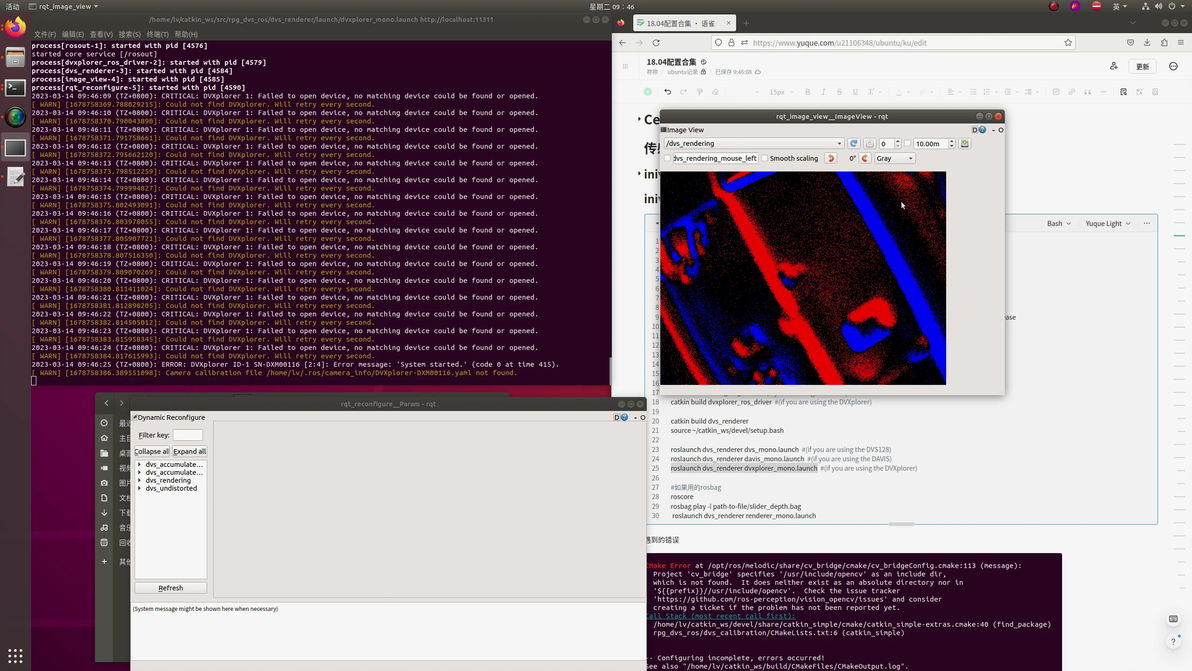Viewport: 1192px width, 671px height.
Task: Enable the Smooth scaling checkbox
Action: click(x=765, y=158)
